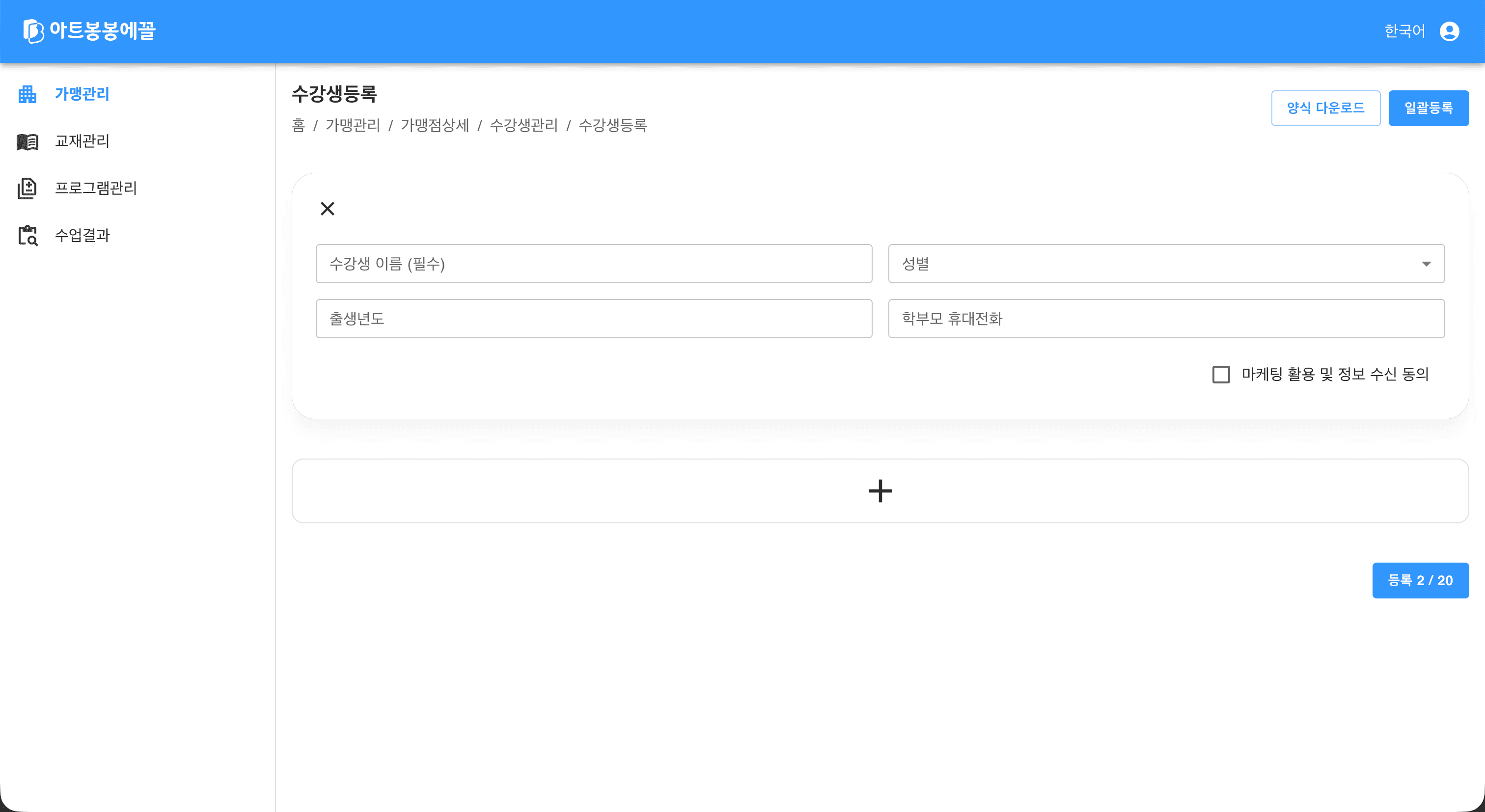The image size is (1485, 812).
Task: Remove student card with X icon
Action: [x=328, y=209]
